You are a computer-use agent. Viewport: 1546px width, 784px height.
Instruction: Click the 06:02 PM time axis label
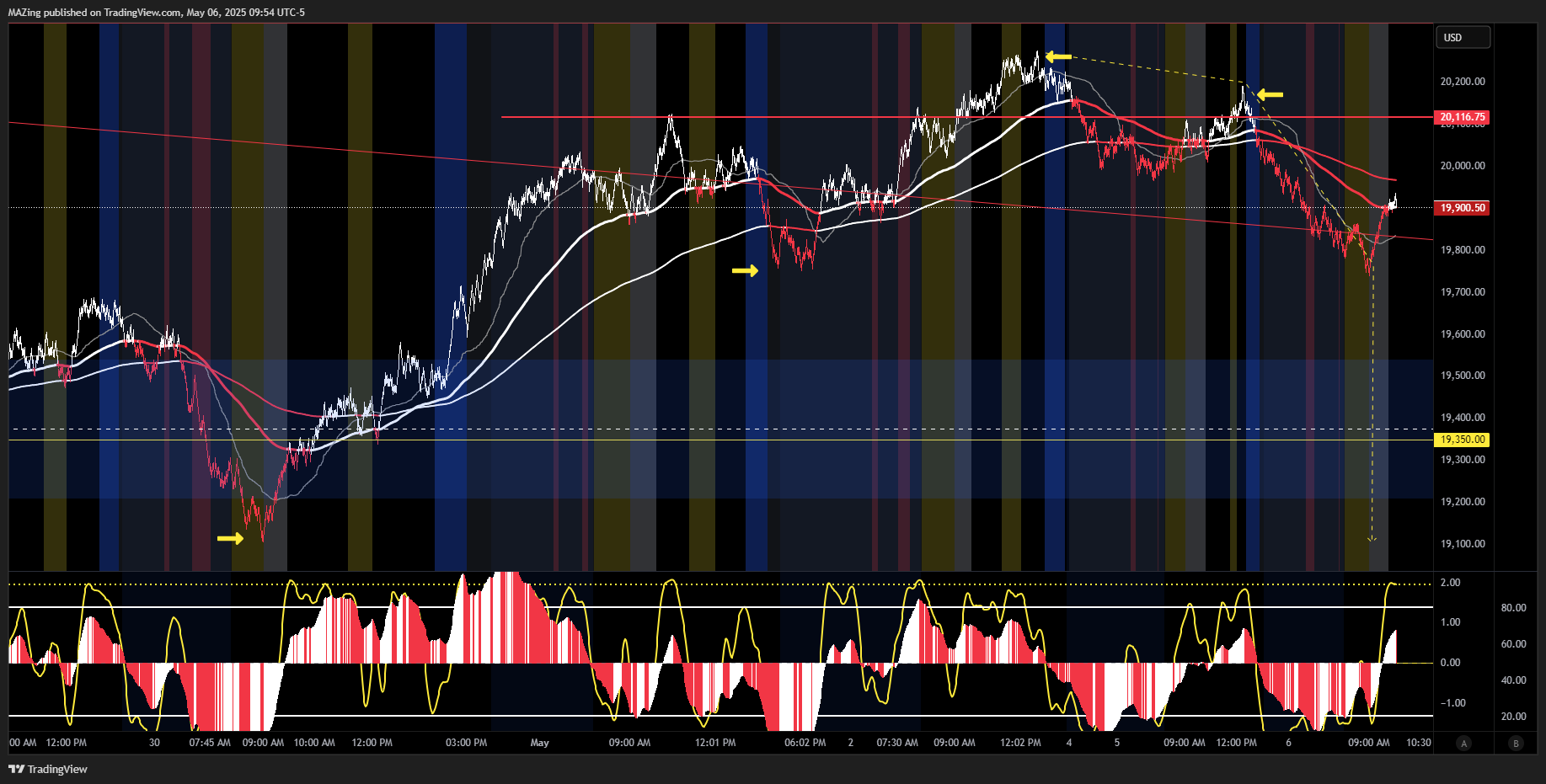click(805, 743)
